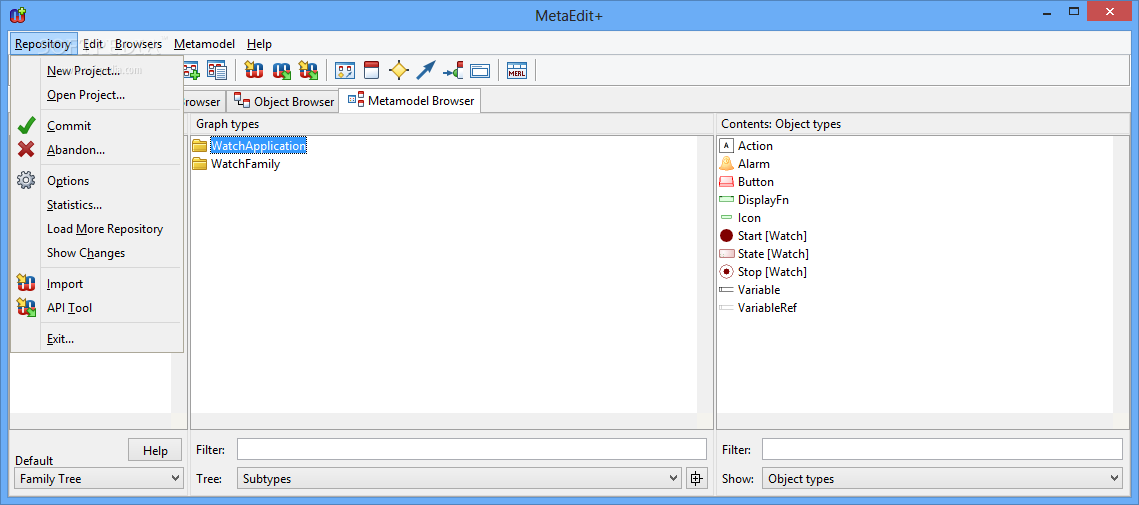The image size is (1139, 505).
Task: Open the Relationship Tool diamond icon
Action: point(399,70)
